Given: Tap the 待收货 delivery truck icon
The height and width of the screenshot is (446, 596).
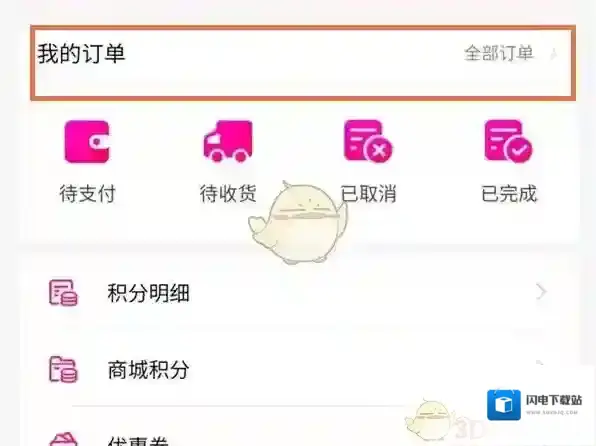Looking at the screenshot, I should (228, 141).
